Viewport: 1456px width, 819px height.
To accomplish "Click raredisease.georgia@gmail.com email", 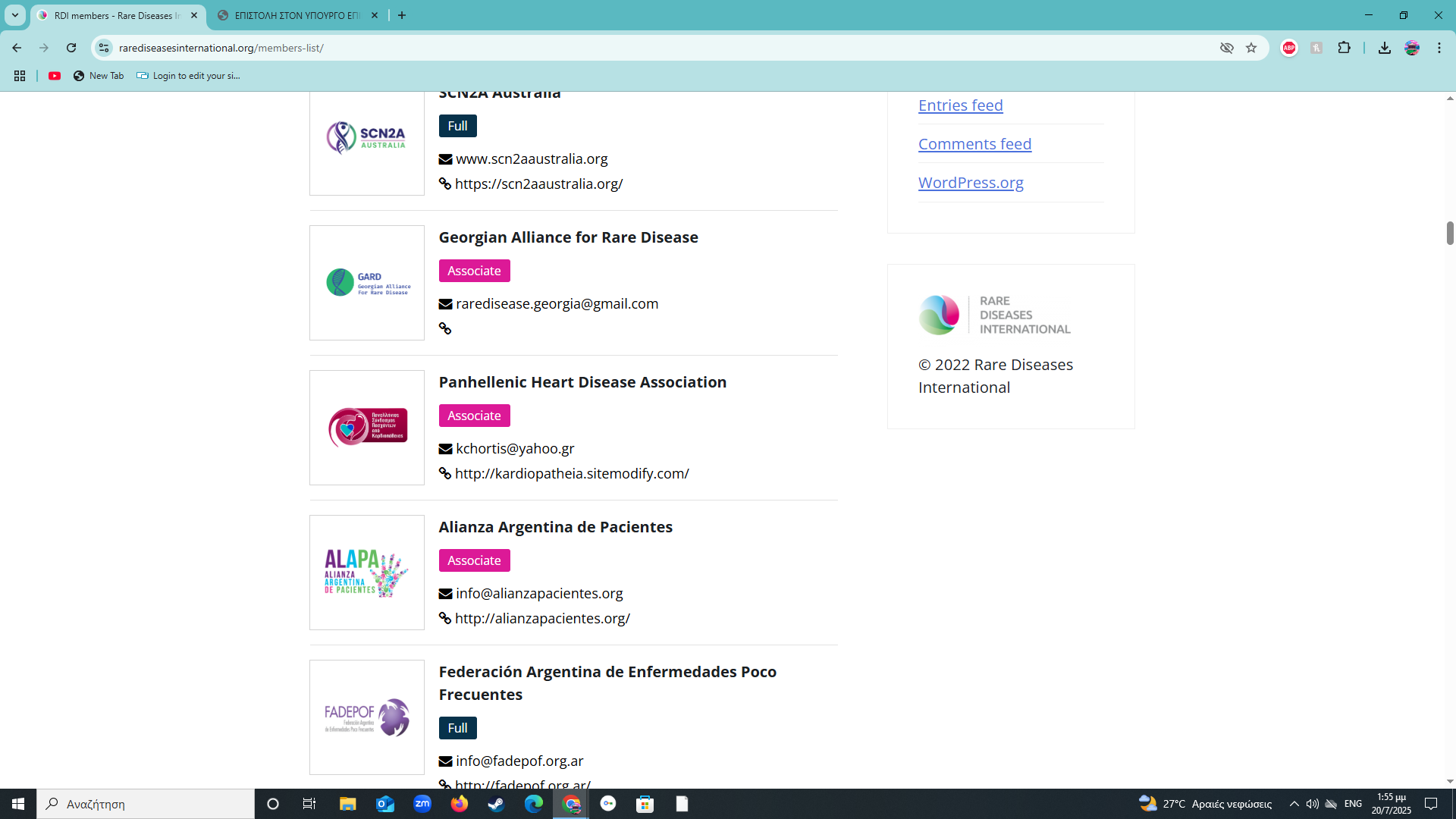I will pyautogui.click(x=557, y=304).
